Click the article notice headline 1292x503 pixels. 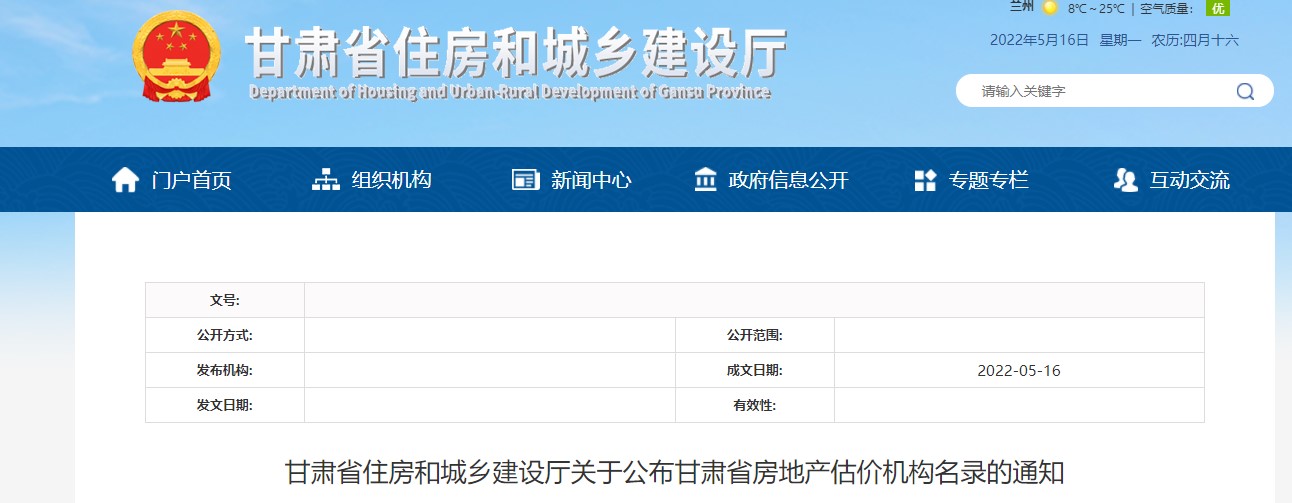click(674, 473)
